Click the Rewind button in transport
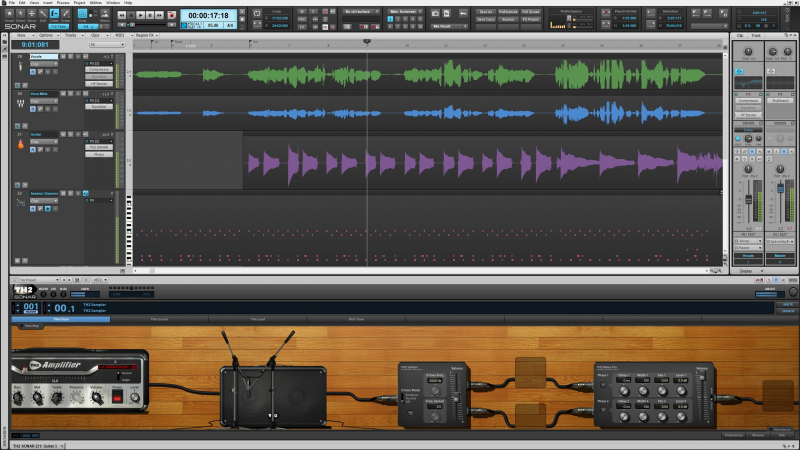The image size is (800, 450). pyautogui.click(x=122, y=16)
